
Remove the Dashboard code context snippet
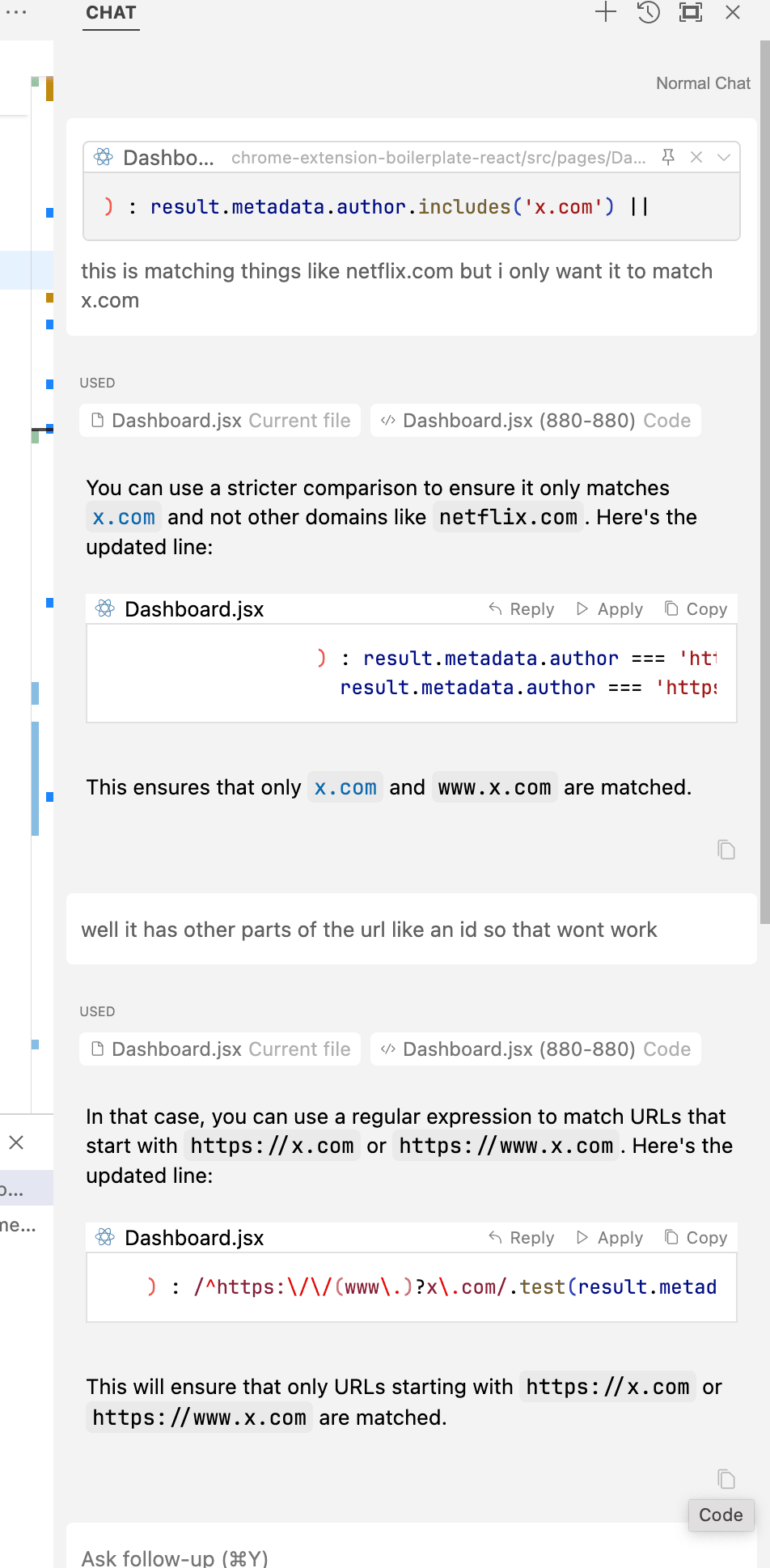(696, 157)
